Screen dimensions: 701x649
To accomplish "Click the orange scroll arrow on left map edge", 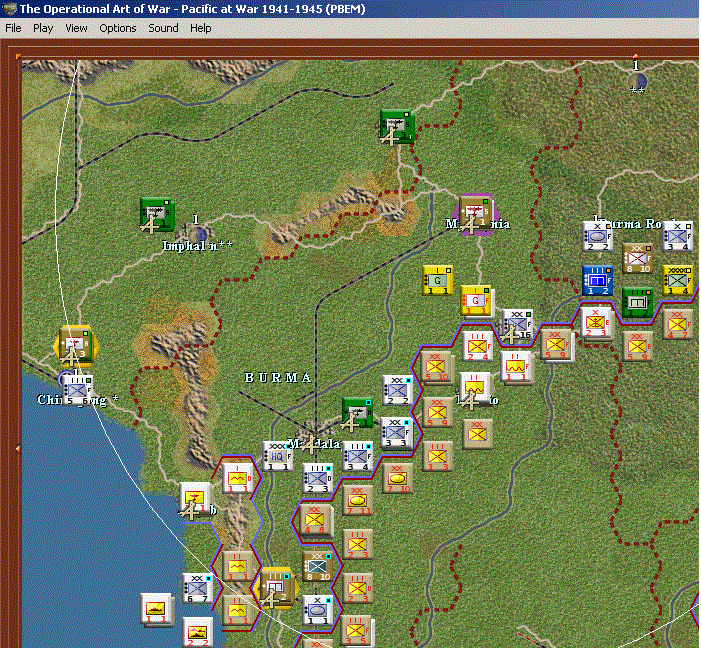I will (x=18, y=448).
